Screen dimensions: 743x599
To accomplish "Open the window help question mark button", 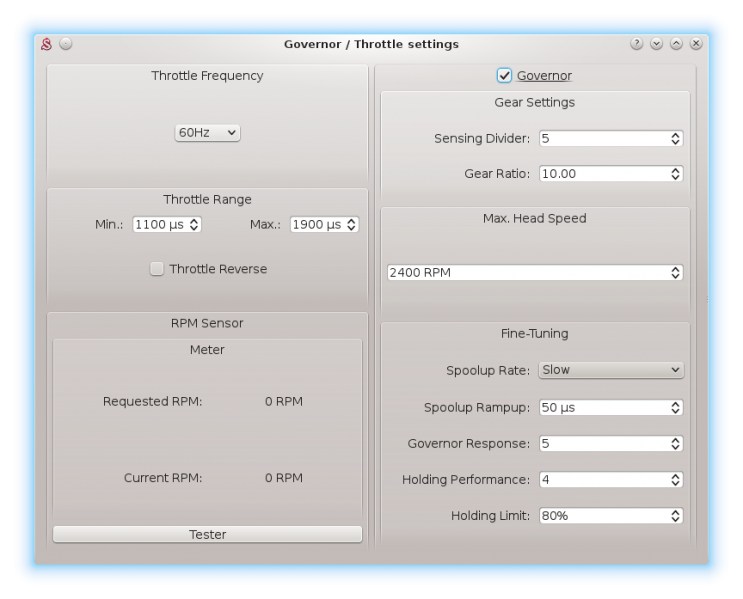I will click(637, 44).
